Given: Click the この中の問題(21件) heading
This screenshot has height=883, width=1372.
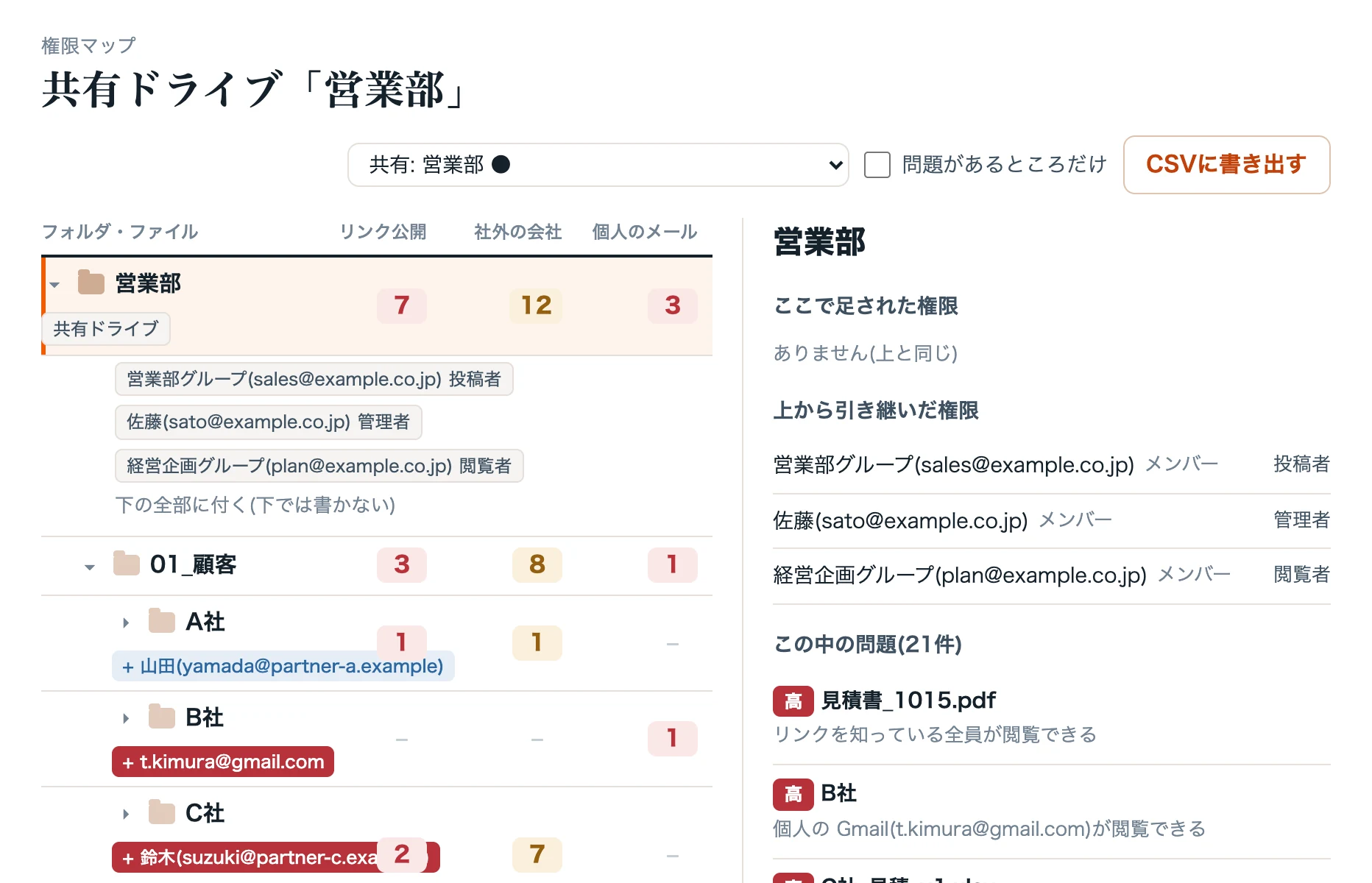Looking at the screenshot, I should point(868,645).
